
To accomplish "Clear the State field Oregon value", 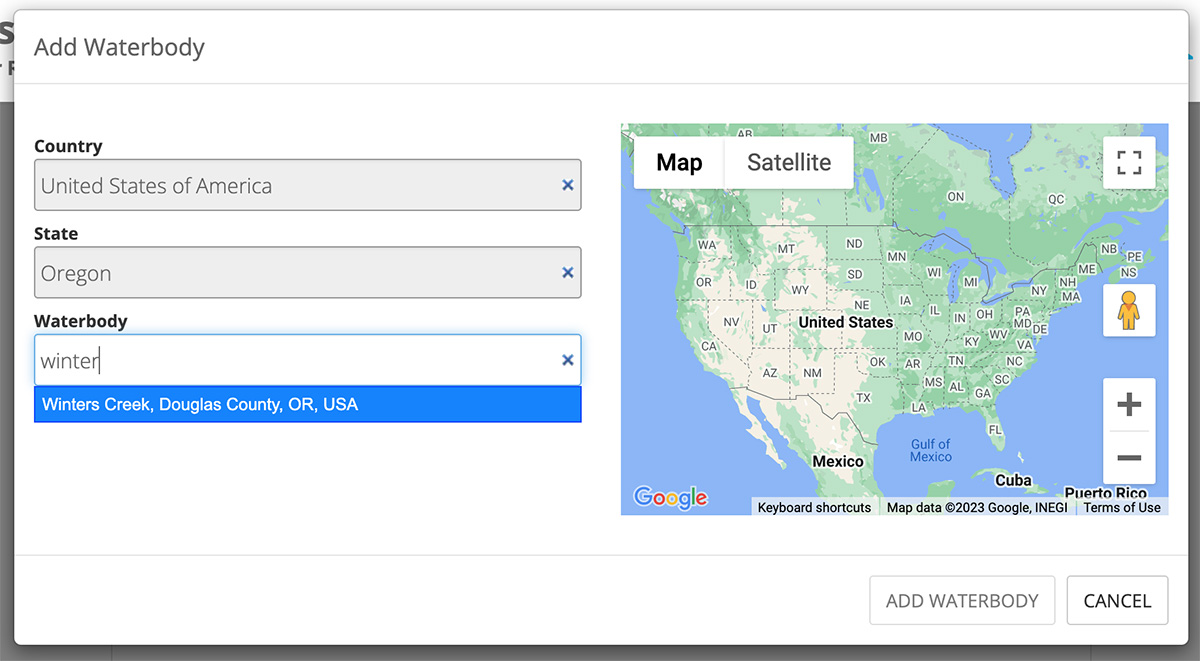I will pyautogui.click(x=567, y=273).
